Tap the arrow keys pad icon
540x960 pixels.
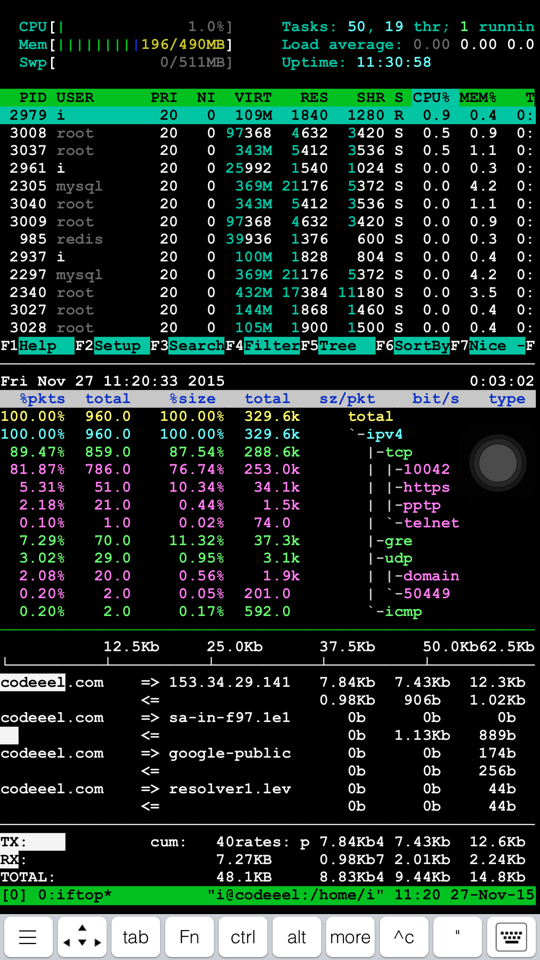click(x=81, y=937)
